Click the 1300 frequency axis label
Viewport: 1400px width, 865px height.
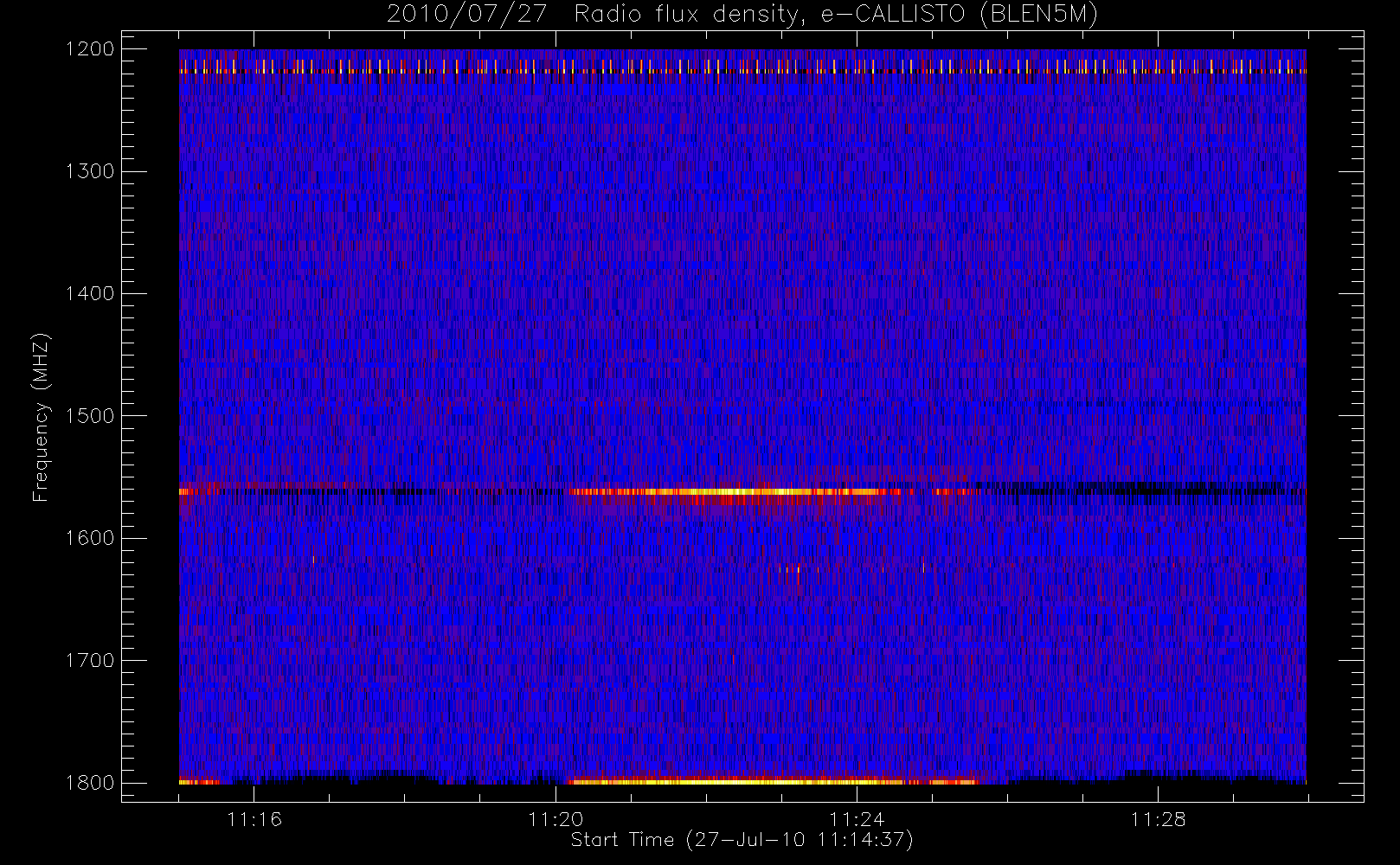pyautogui.click(x=90, y=171)
